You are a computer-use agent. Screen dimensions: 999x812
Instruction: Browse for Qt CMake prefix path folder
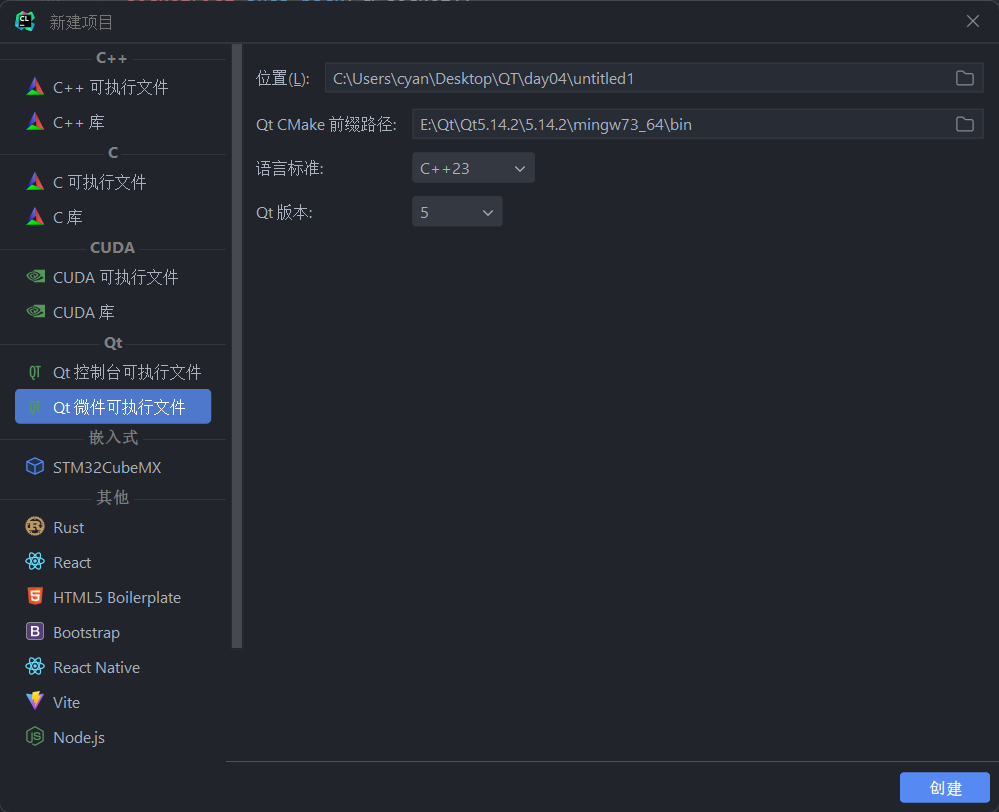coord(964,124)
